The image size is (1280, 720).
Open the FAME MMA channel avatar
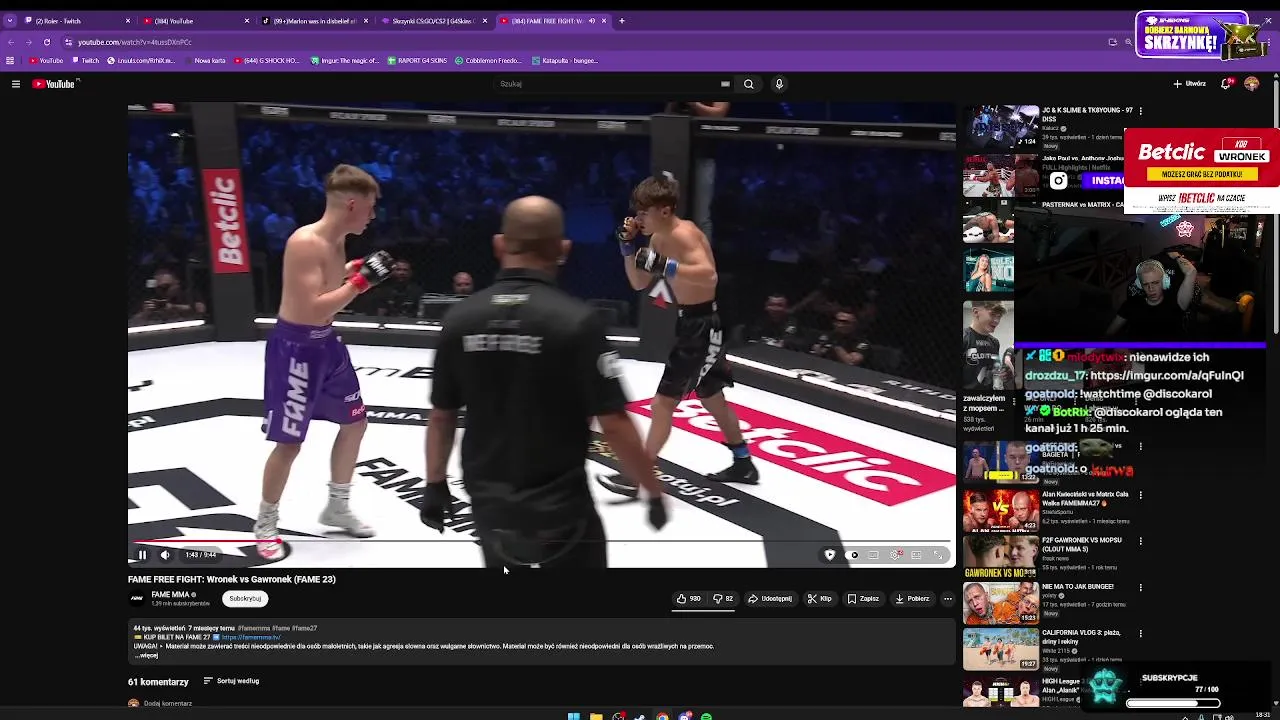pos(137,599)
